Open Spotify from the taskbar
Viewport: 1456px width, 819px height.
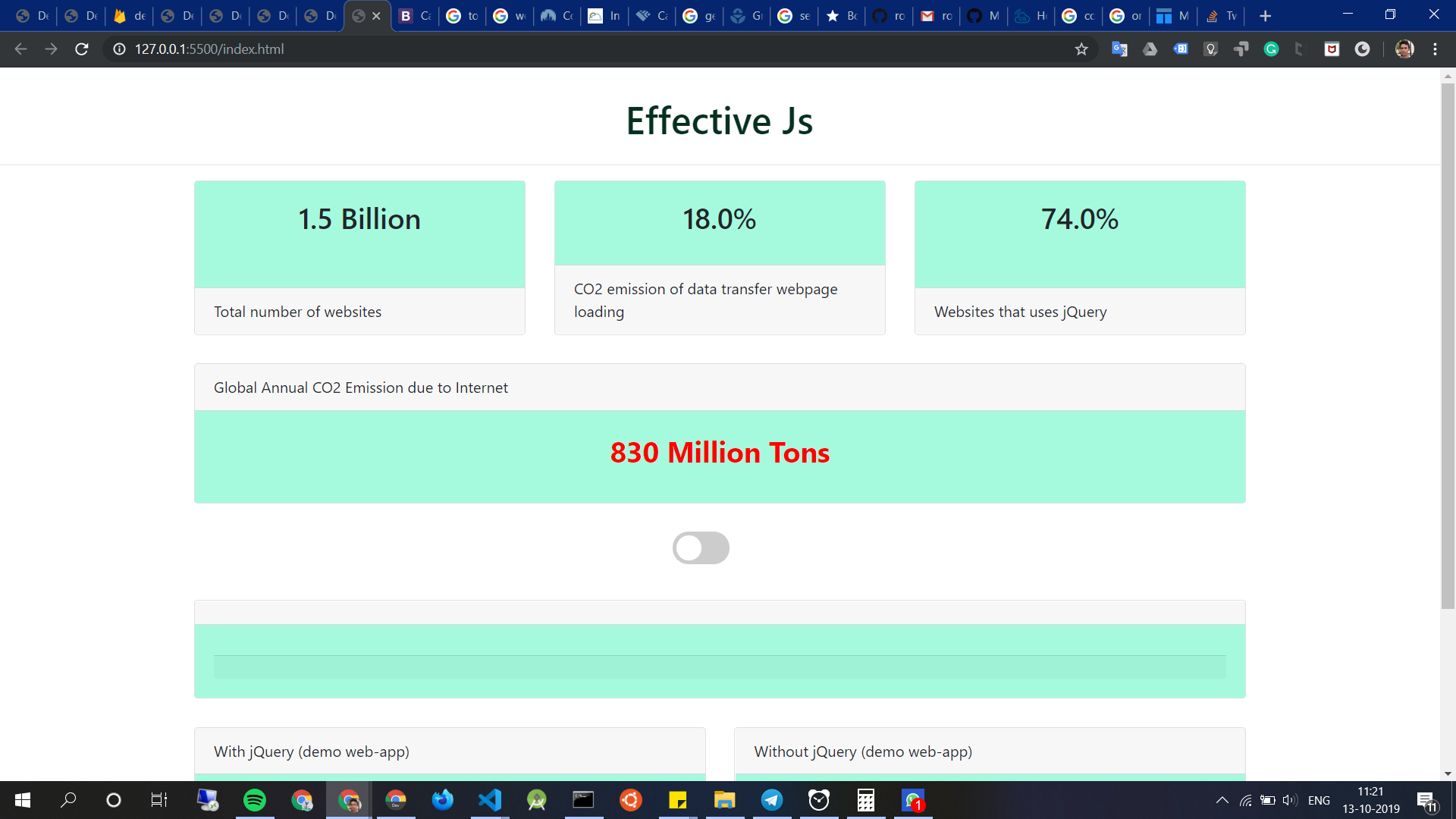coord(255,800)
